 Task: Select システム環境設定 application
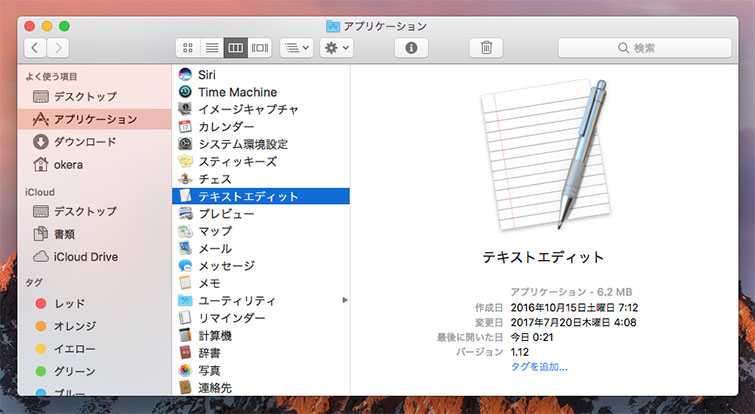click(x=261, y=144)
